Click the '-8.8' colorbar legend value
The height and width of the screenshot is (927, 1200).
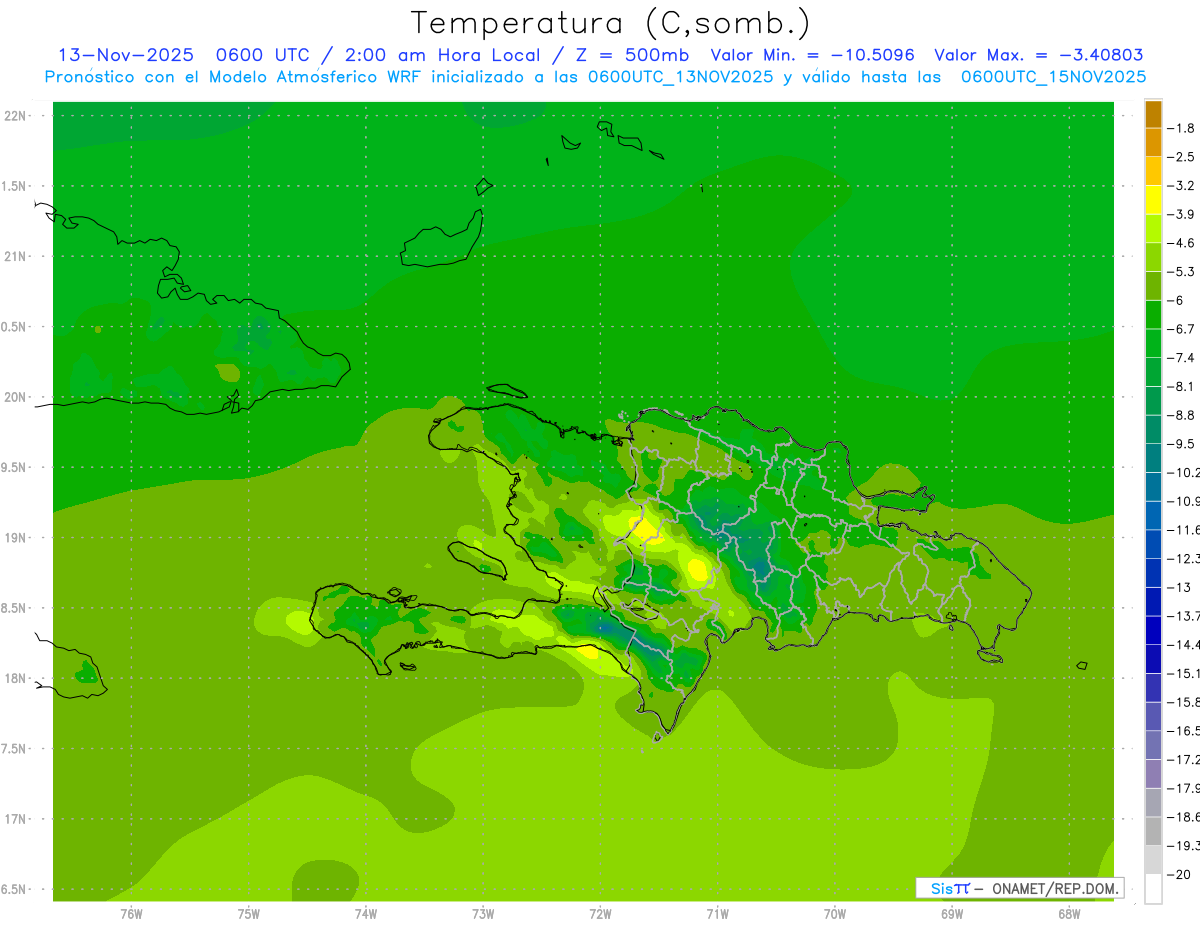point(1182,415)
